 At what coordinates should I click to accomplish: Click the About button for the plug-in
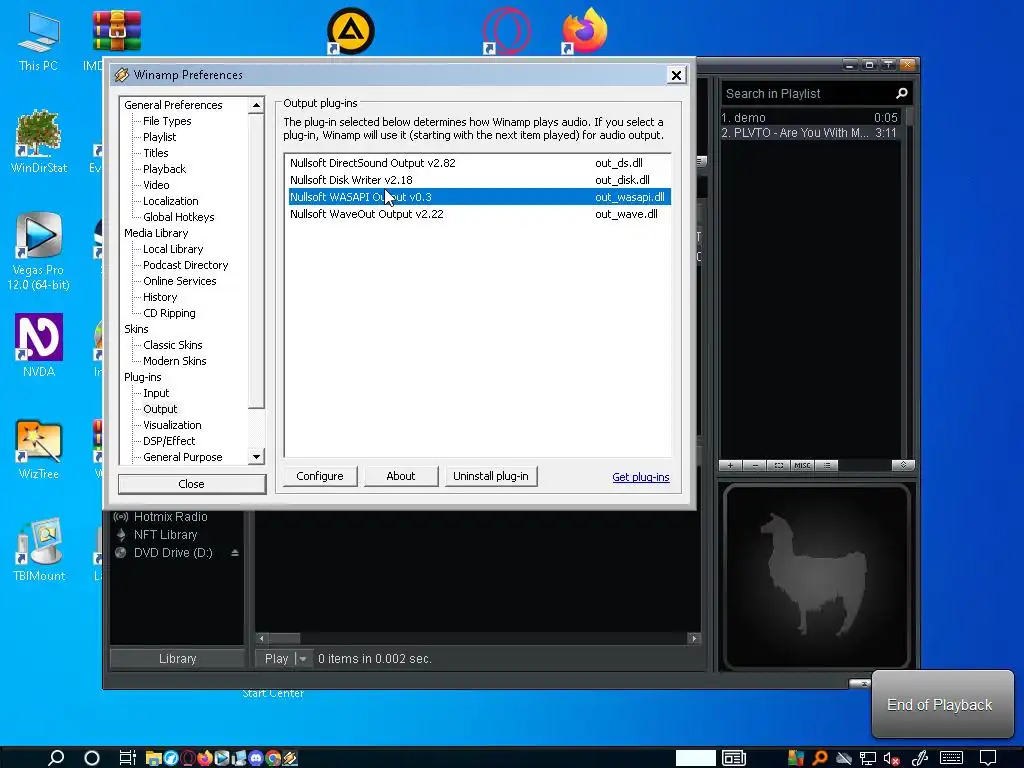[401, 476]
